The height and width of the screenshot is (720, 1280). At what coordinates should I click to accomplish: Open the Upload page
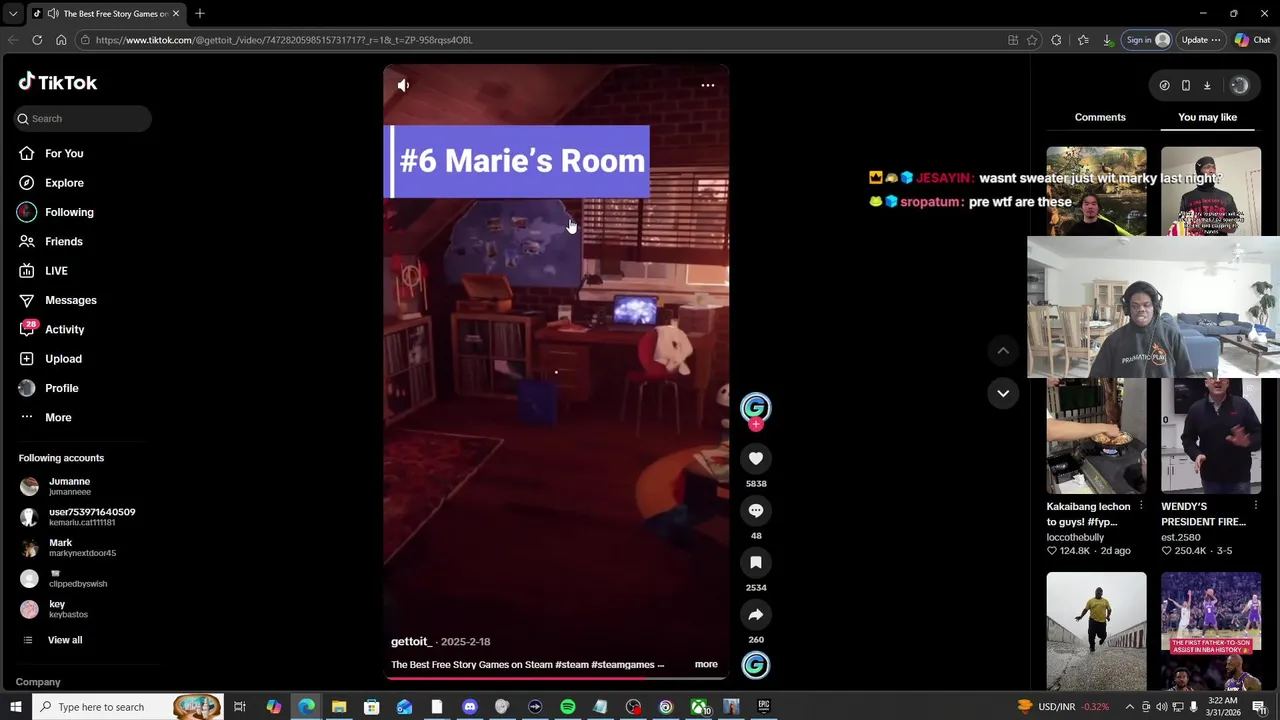pyautogui.click(x=63, y=358)
